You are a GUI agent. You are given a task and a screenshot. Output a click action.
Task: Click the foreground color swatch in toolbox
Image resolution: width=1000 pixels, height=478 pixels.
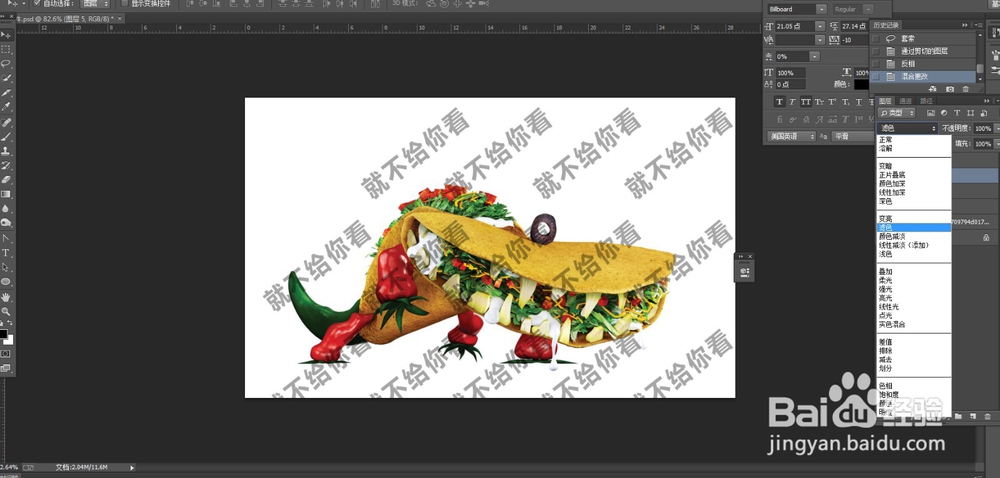point(3,334)
